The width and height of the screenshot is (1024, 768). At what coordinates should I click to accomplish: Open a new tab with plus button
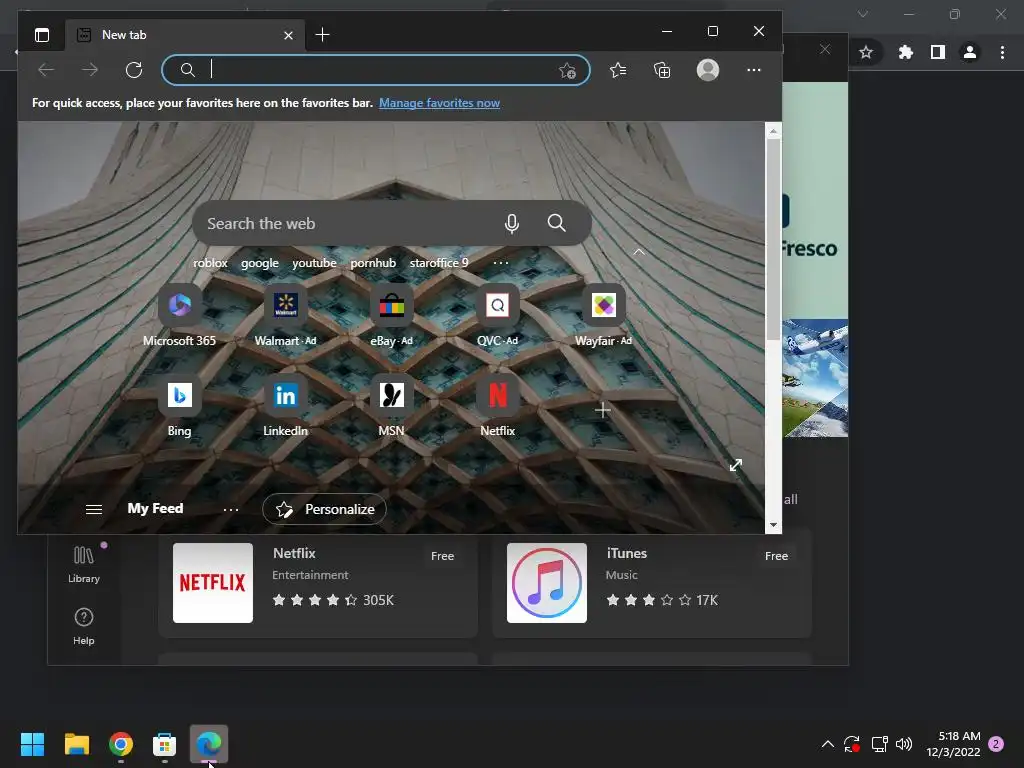point(322,35)
